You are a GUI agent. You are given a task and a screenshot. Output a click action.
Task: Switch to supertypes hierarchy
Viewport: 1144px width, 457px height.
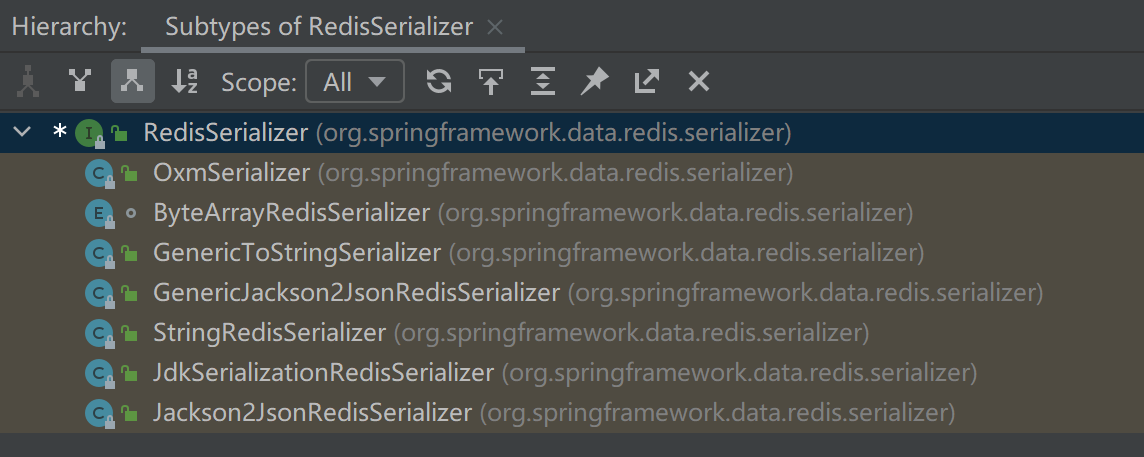tap(81, 81)
